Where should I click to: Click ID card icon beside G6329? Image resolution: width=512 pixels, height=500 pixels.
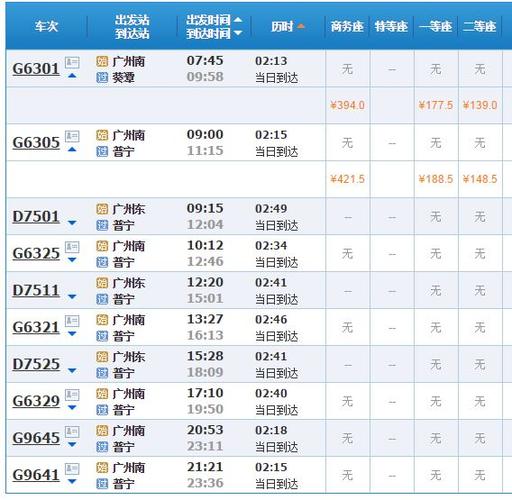coord(72,394)
